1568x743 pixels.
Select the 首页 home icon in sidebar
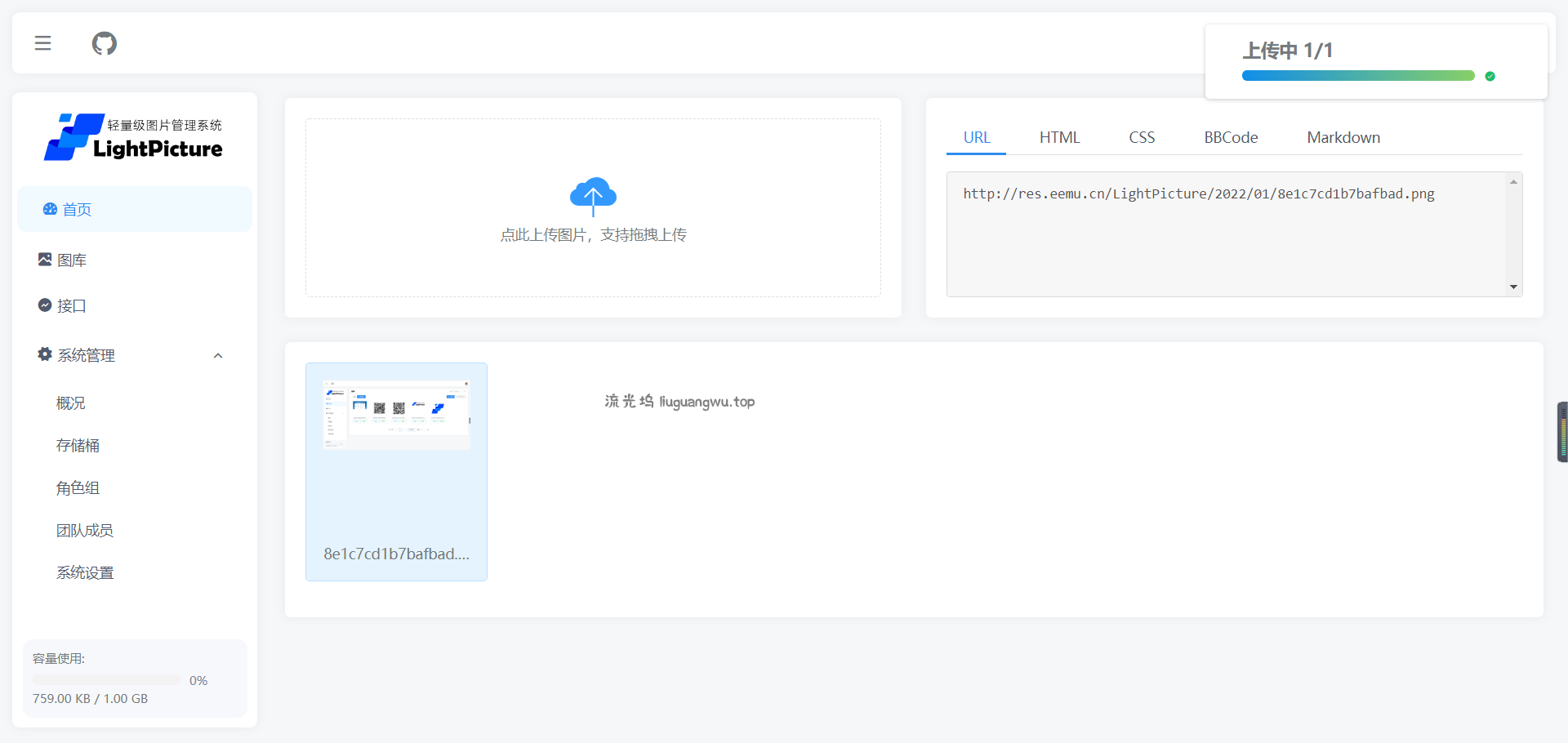pyautogui.click(x=49, y=209)
